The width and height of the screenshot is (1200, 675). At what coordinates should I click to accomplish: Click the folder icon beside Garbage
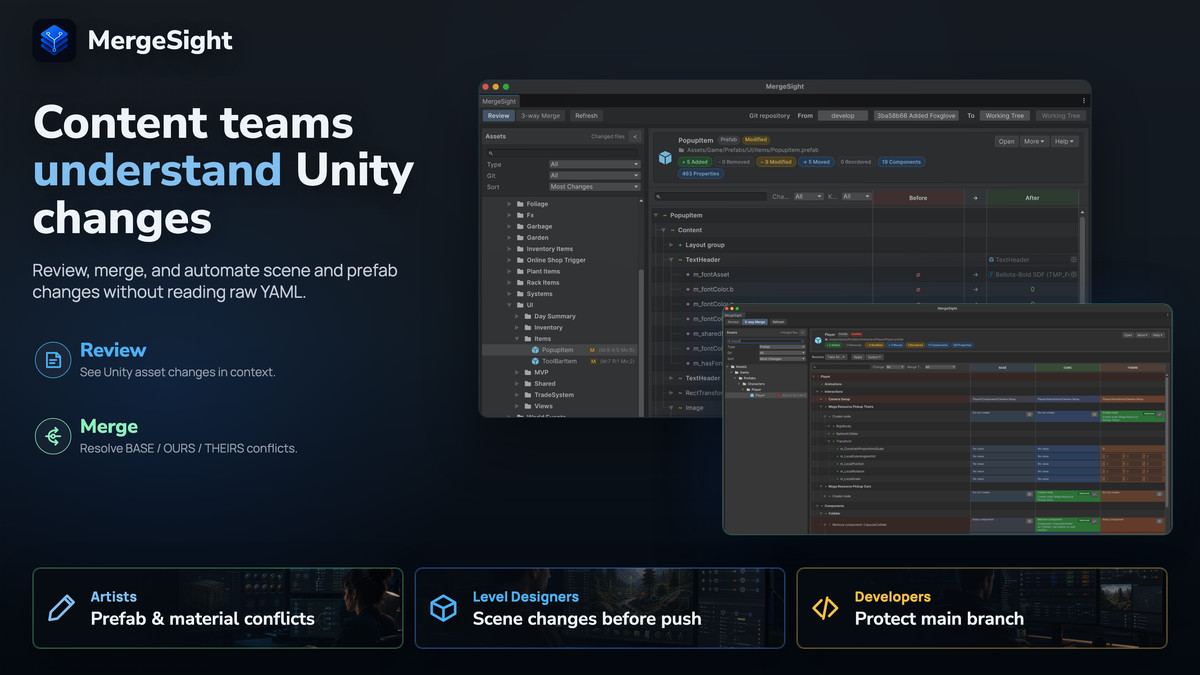point(519,226)
